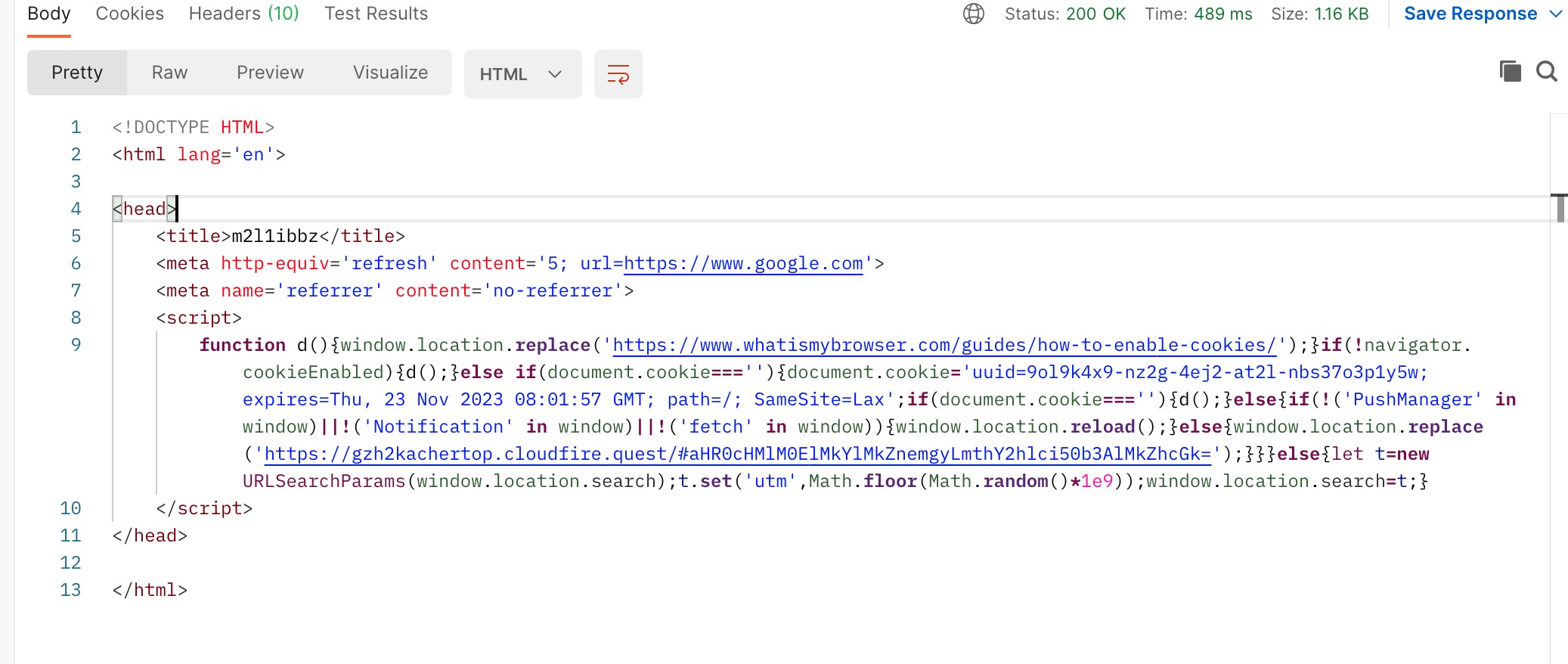Image resolution: width=1568 pixels, height=664 pixels.
Task: Click the wrap lines icon
Action: pyautogui.click(x=618, y=74)
